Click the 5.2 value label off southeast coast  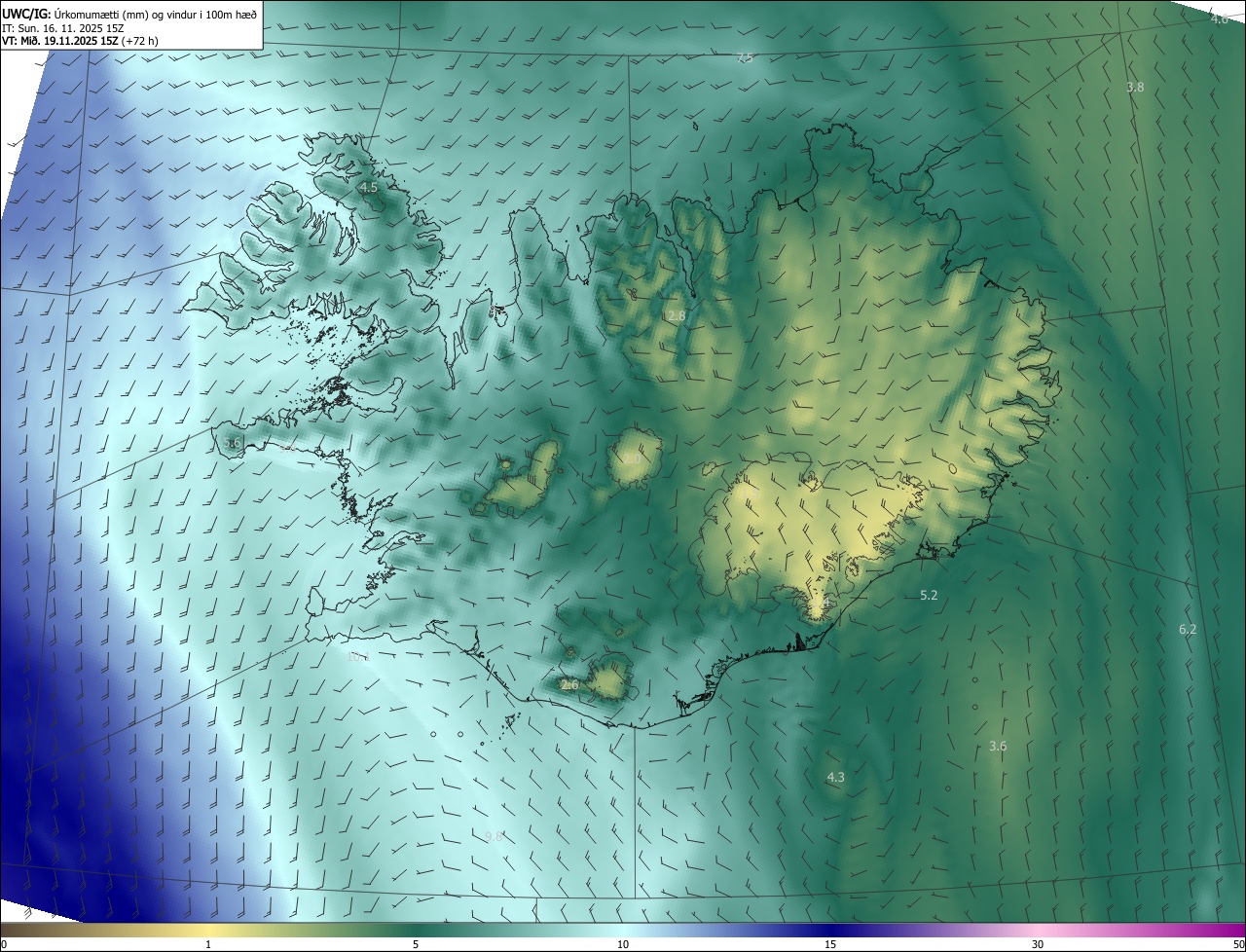tap(929, 595)
